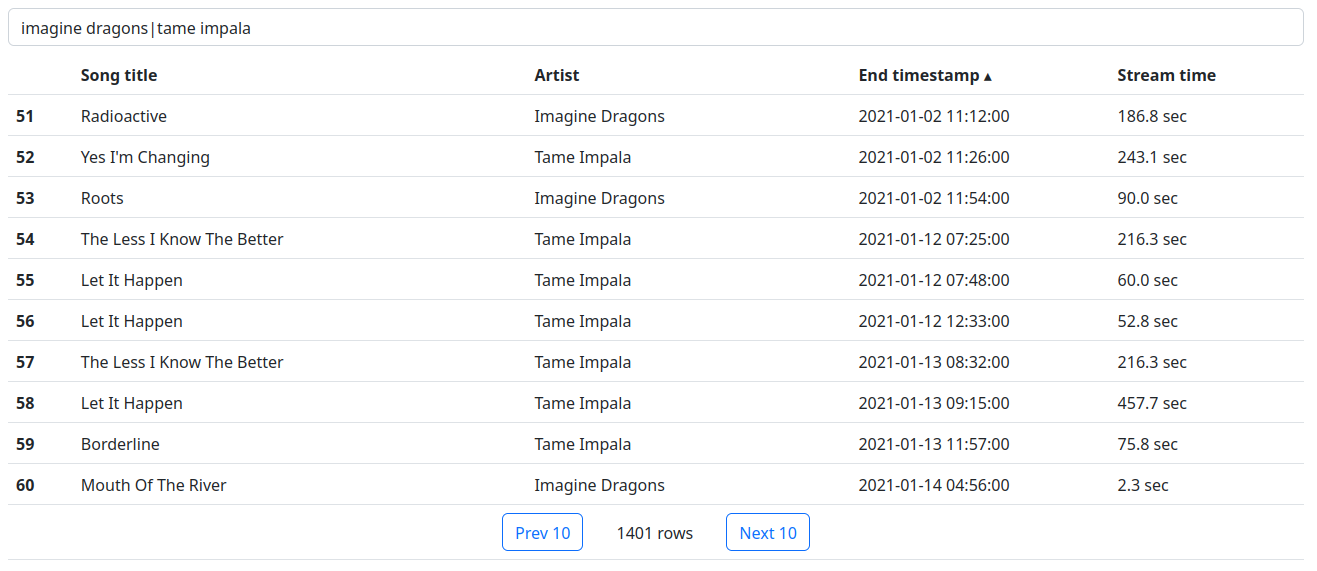Image resolution: width=1317 pixels, height=571 pixels.
Task: Select The Less I Know The Better in row 57
Action: click(182, 362)
